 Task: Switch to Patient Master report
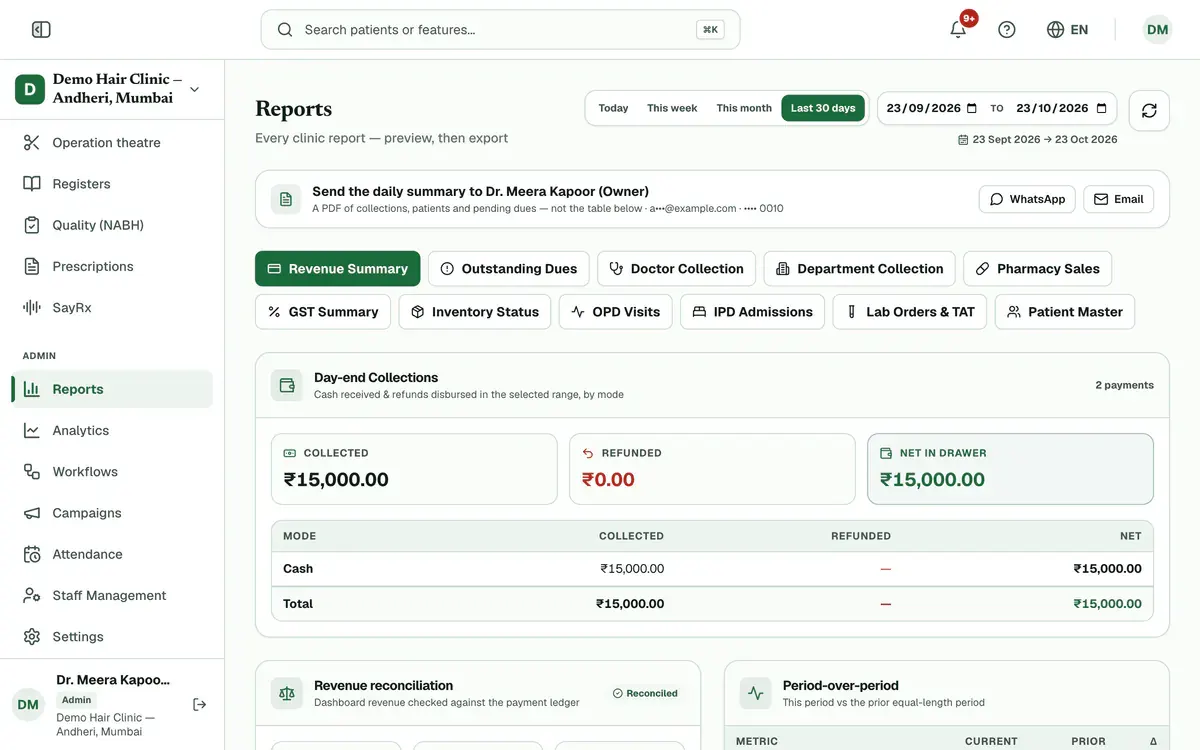tap(1065, 312)
